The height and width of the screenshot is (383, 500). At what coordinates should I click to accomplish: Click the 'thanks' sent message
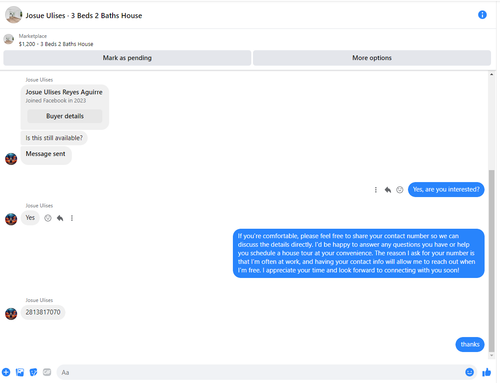pyautogui.click(x=470, y=344)
